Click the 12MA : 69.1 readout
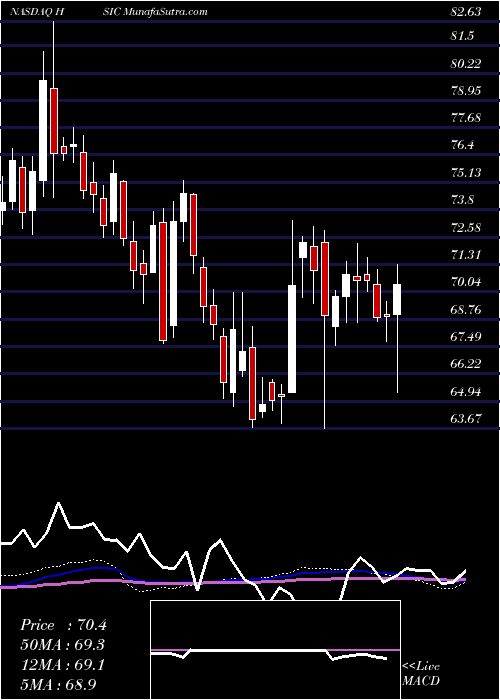 pos(63,665)
